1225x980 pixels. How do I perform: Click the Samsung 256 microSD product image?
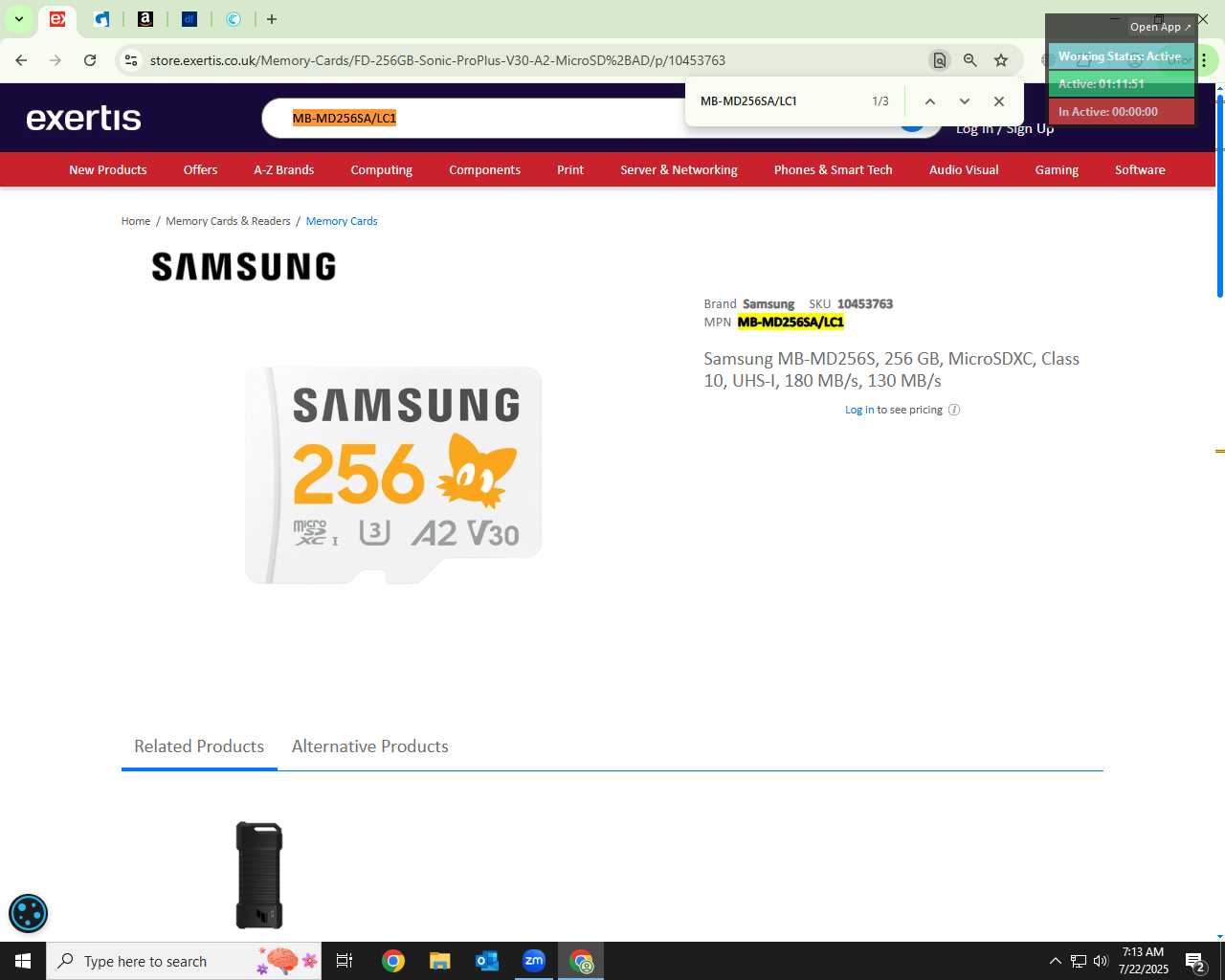(x=393, y=475)
